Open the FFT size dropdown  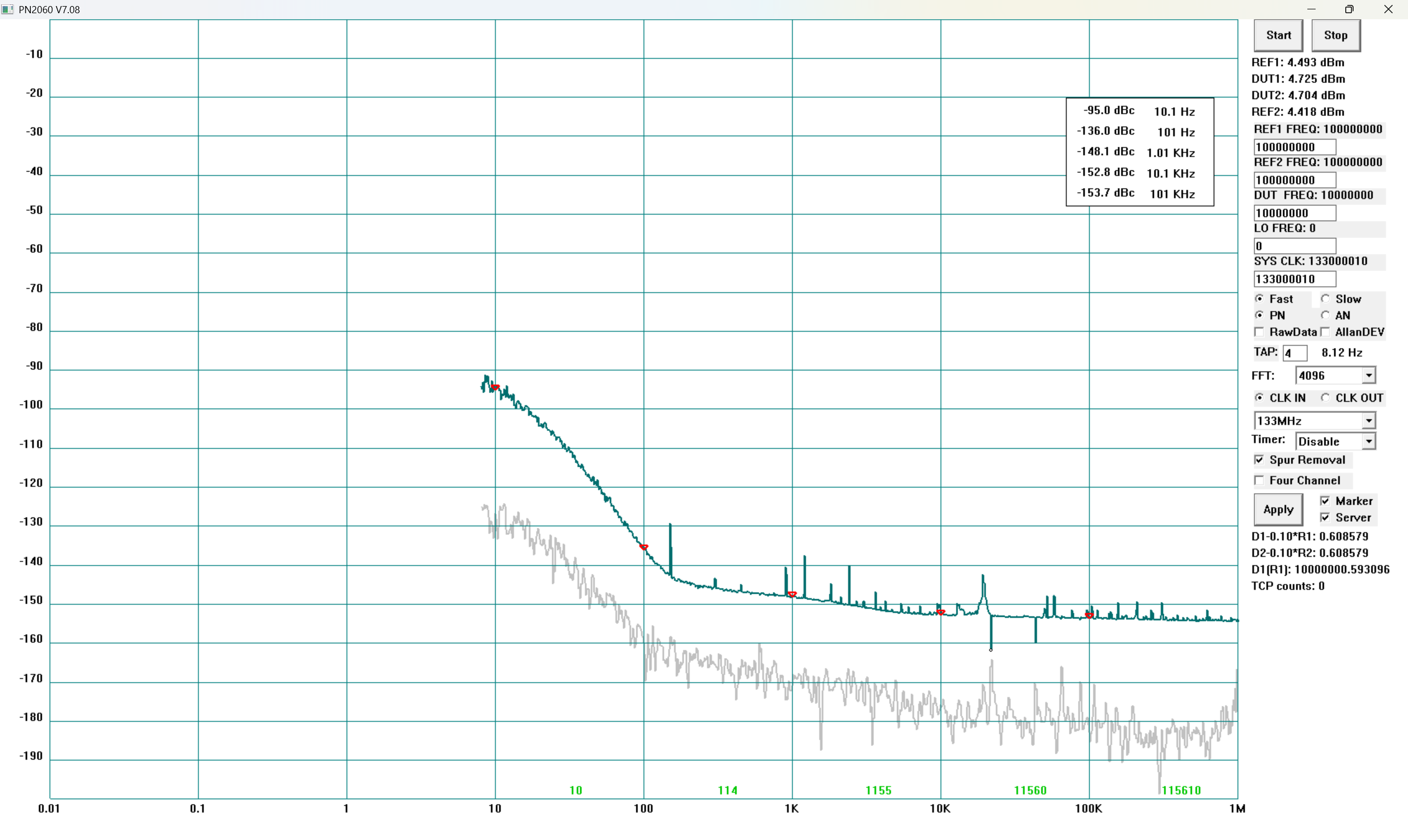(x=1368, y=375)
